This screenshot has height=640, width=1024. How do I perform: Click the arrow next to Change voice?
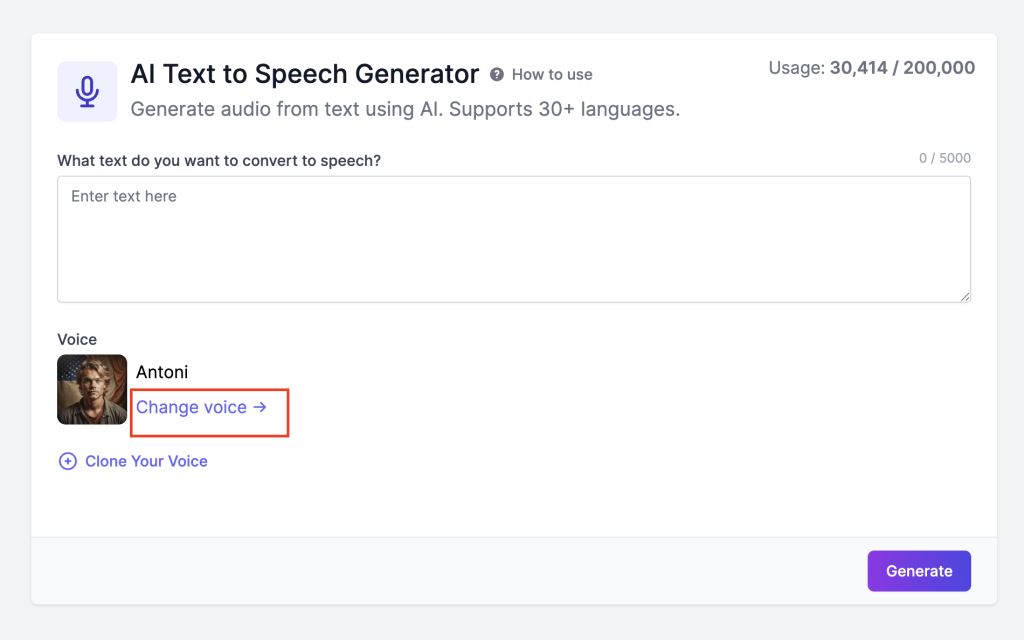[x=260, y=407]
